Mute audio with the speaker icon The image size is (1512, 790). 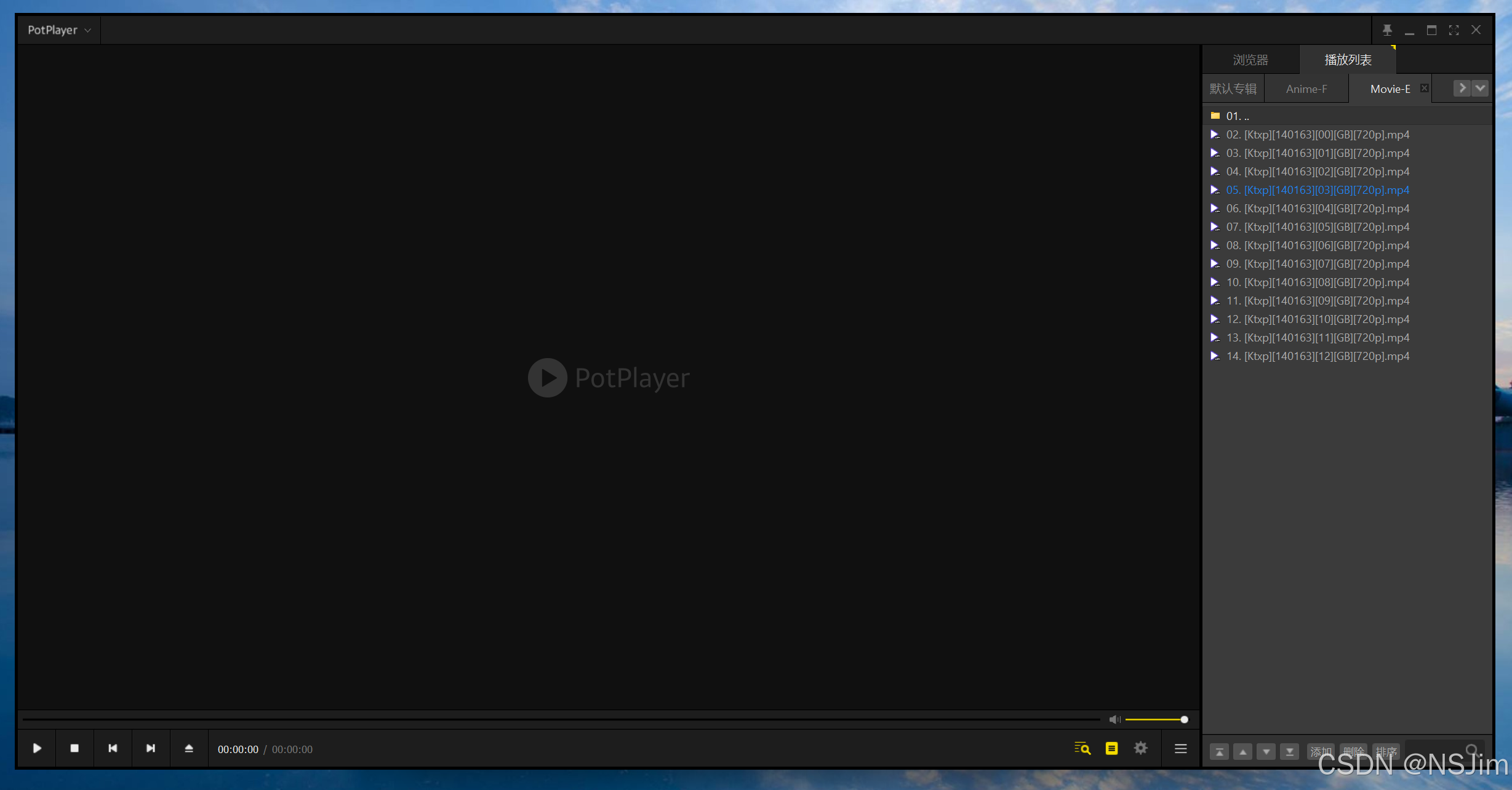1114,719
